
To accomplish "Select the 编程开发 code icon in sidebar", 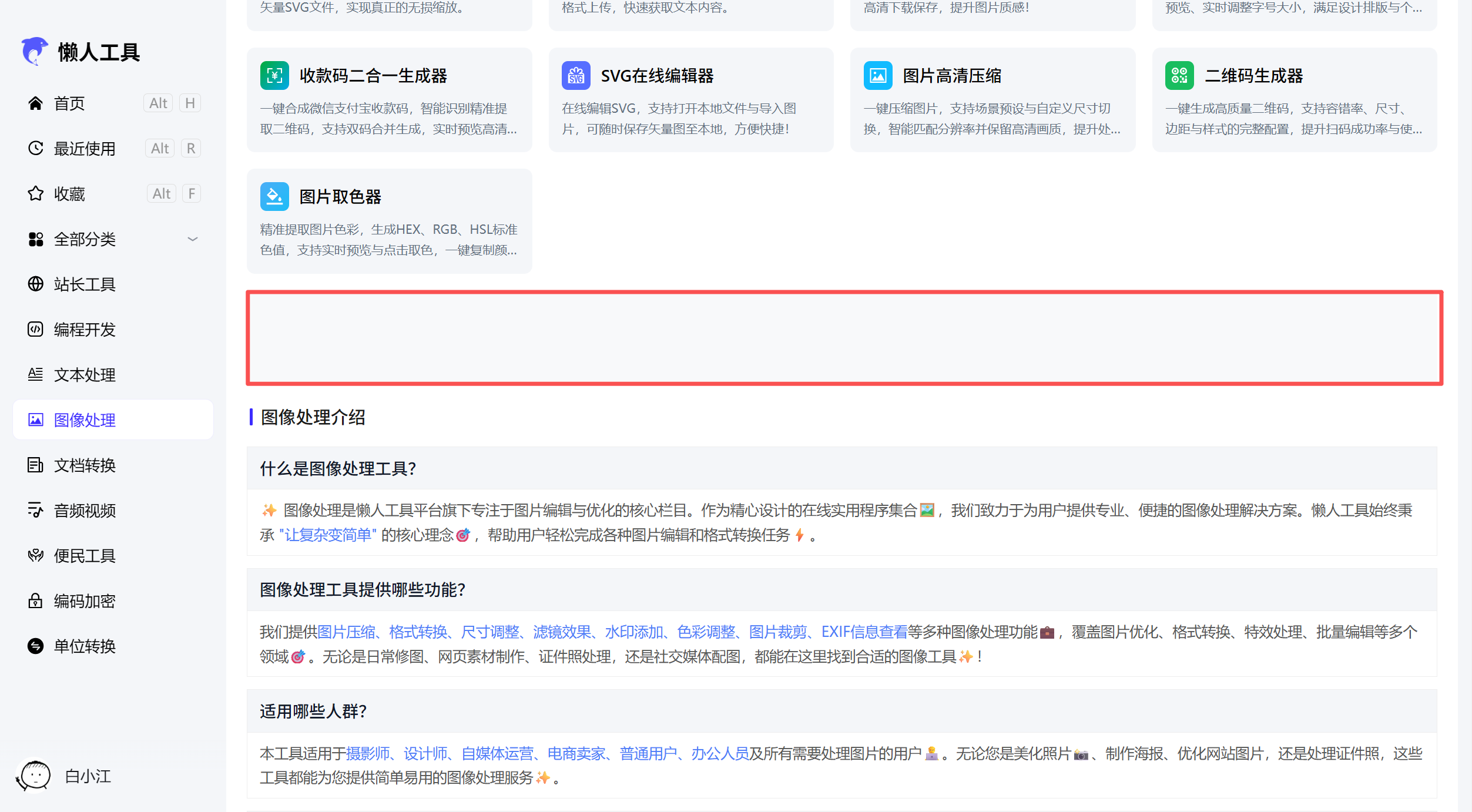I will coord(35,330).
